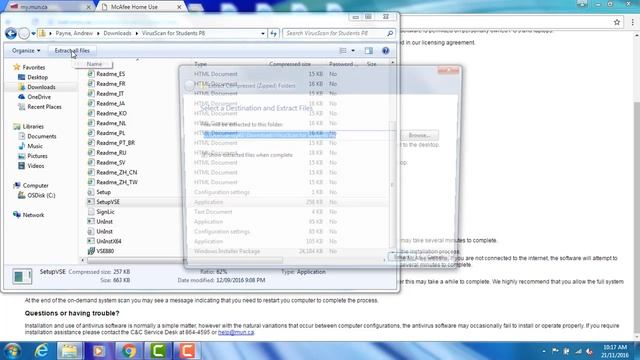The image size is (640, 360).
Task: Open the recent pages dropdown arrow
Action: coord(33,33)
